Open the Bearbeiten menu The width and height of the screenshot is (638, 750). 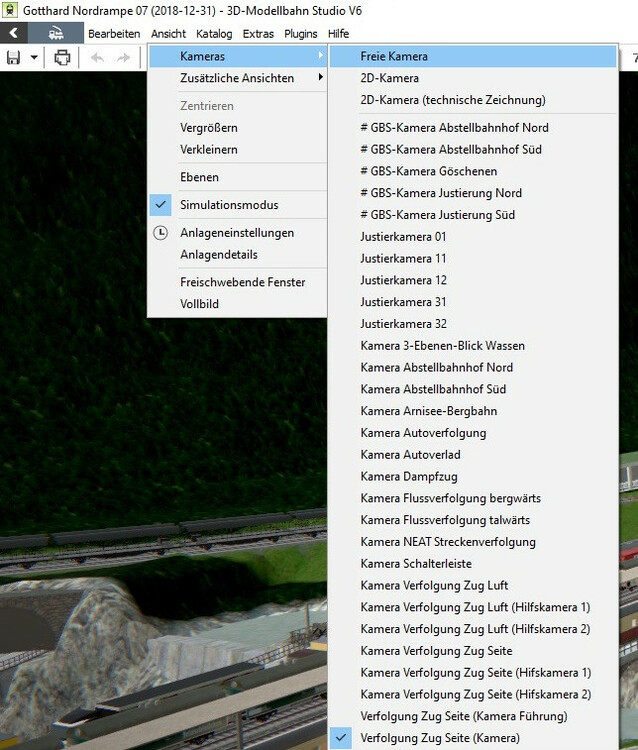tap(114, 33)
